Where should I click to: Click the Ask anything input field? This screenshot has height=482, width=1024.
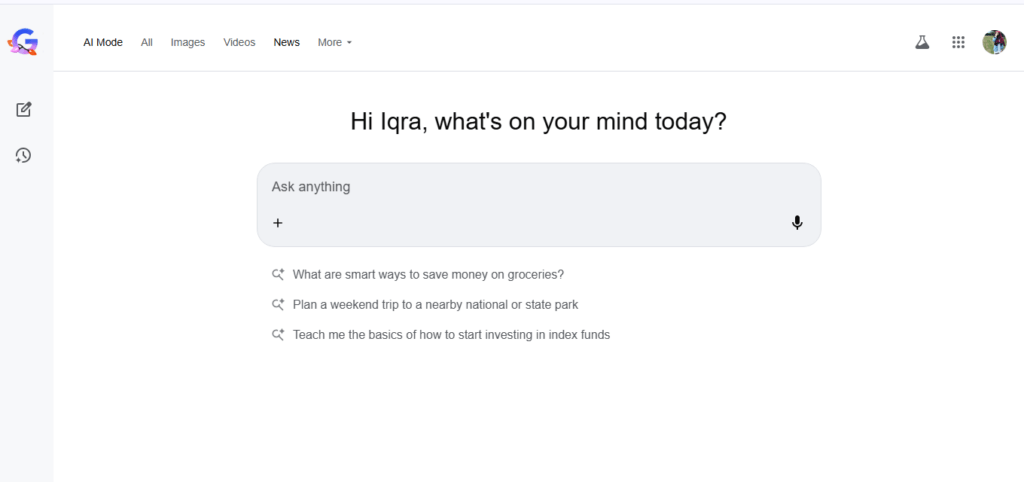pyautogui.click(x=539, y=204)
